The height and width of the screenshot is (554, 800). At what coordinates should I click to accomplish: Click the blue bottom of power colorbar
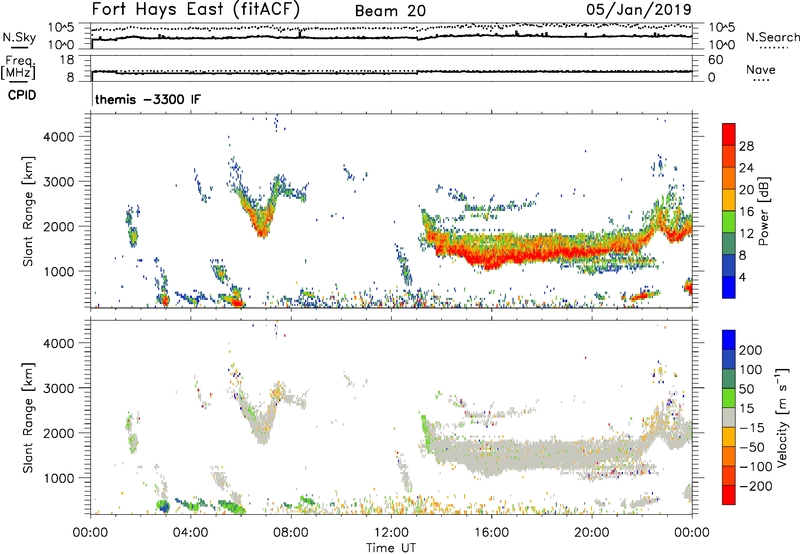(729, 287)
